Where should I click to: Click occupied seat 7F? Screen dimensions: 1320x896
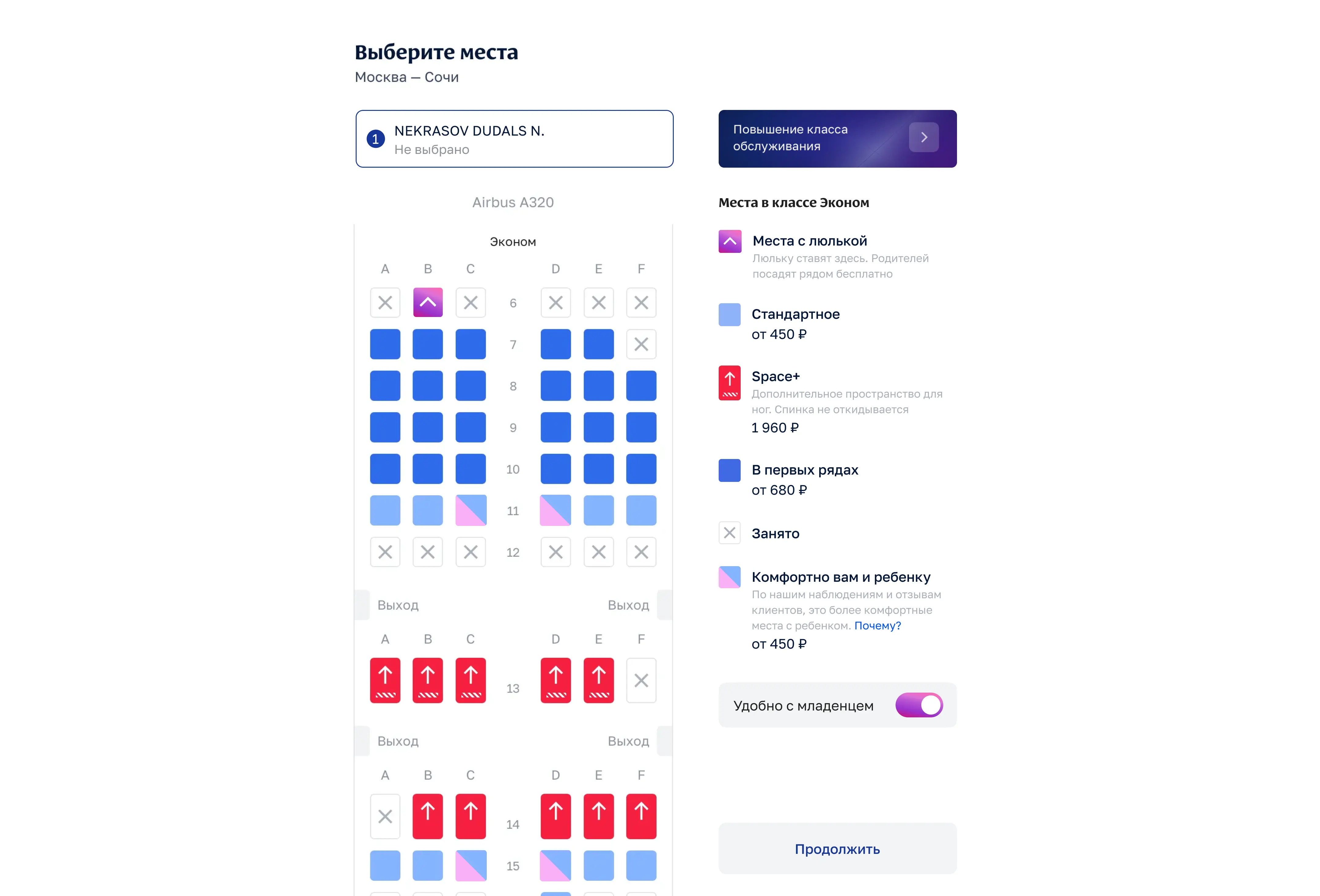[x=641, y=344]
